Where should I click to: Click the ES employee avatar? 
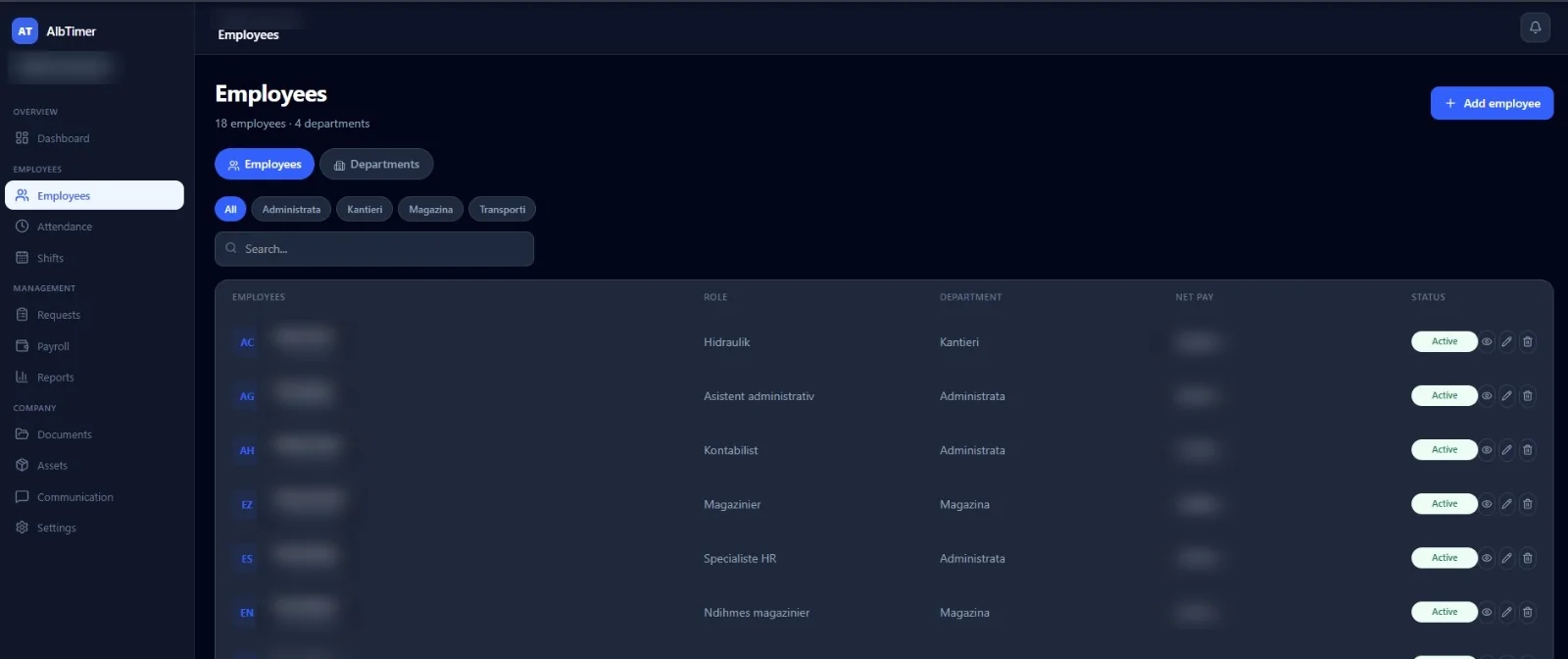pos(247,558)
